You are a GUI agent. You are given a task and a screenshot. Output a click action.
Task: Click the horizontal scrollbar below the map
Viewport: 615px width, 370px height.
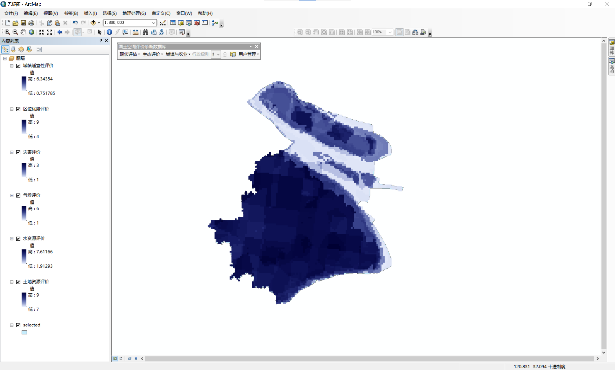[369, 358]
